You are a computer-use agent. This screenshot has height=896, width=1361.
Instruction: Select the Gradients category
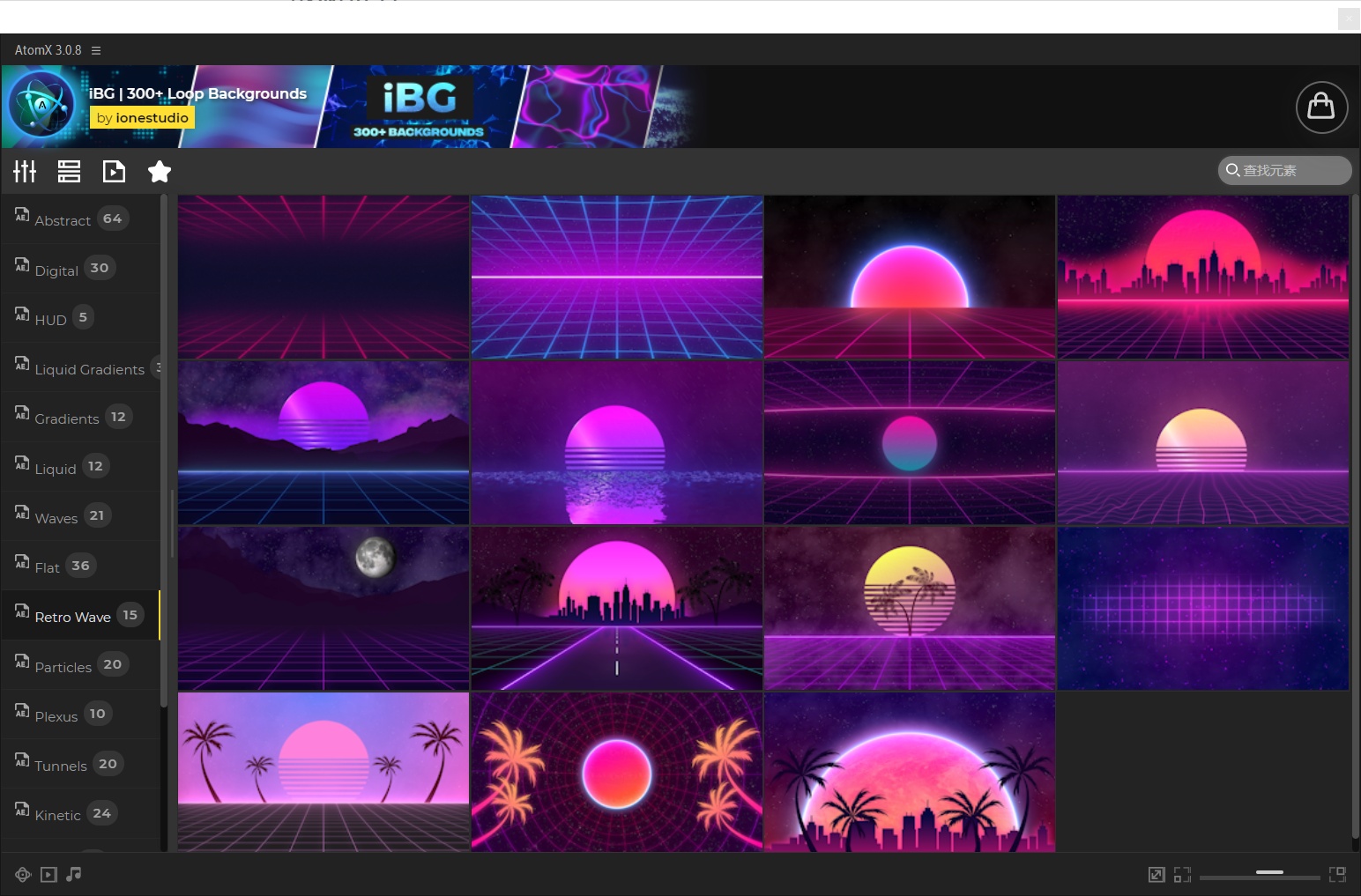(x=80, y=418)
